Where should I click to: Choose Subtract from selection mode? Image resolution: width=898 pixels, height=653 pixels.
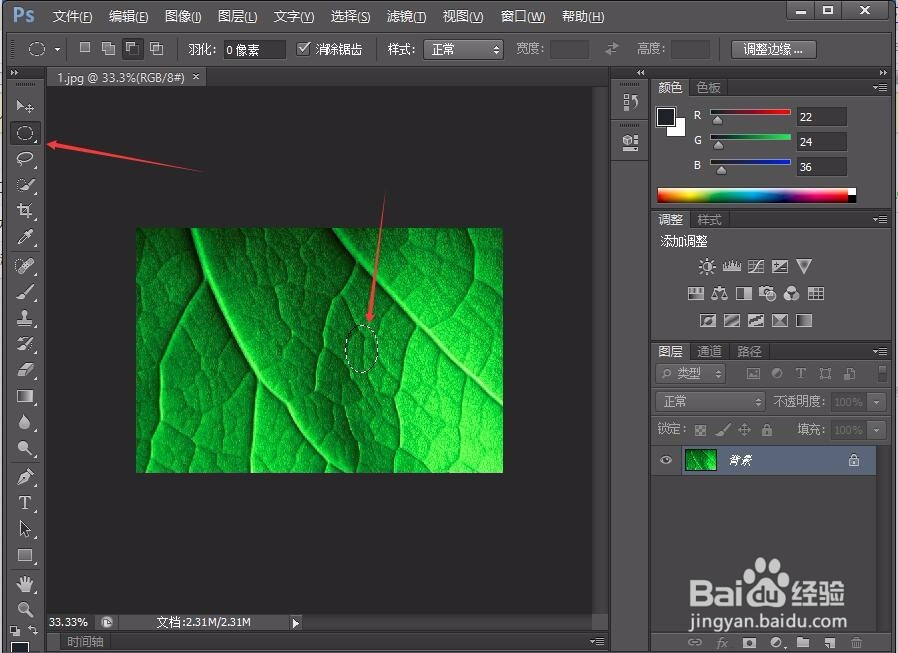click(132, 48)
